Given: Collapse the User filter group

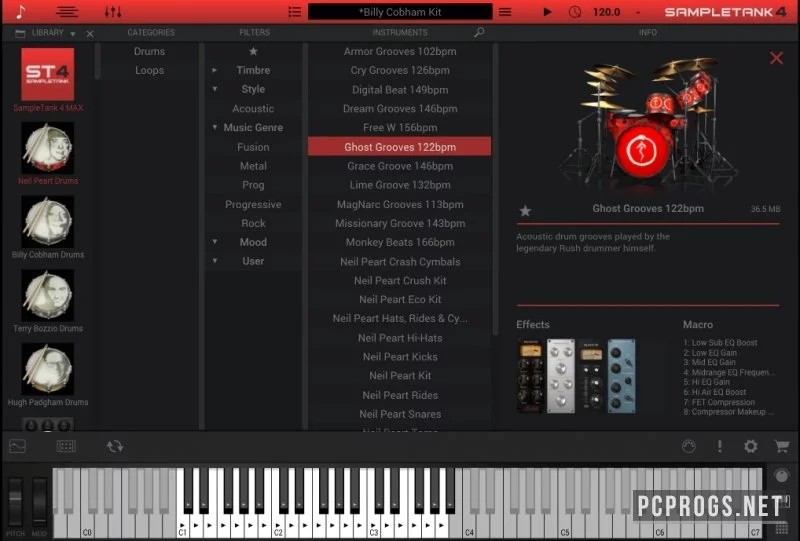Looking at the screenshot, I should (215, 260).
